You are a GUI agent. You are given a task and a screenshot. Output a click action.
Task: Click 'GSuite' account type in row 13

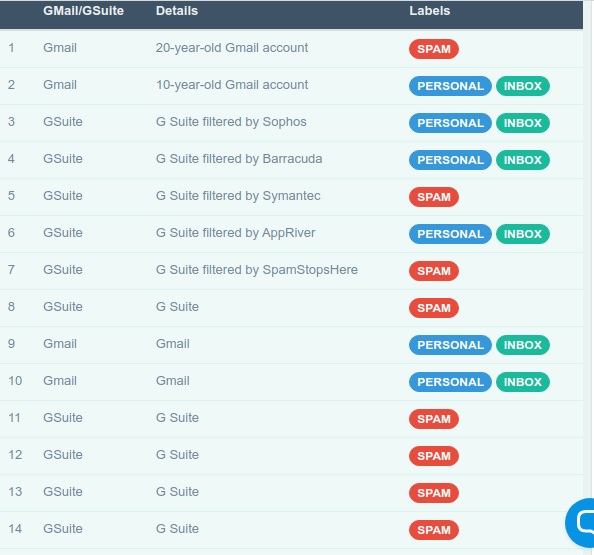point(63,492)
